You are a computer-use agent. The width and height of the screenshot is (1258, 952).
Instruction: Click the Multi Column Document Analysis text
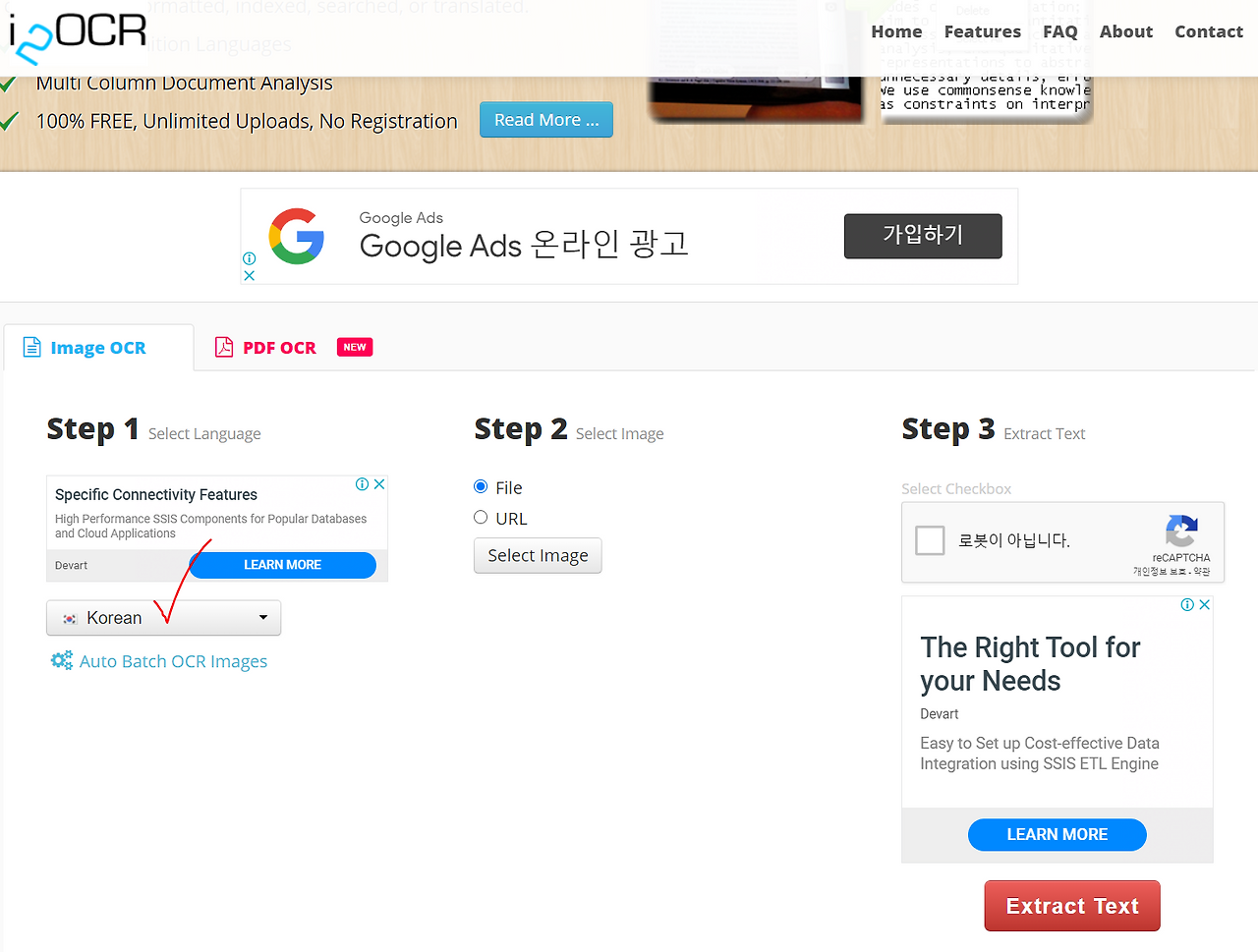(x=184, y=84)
